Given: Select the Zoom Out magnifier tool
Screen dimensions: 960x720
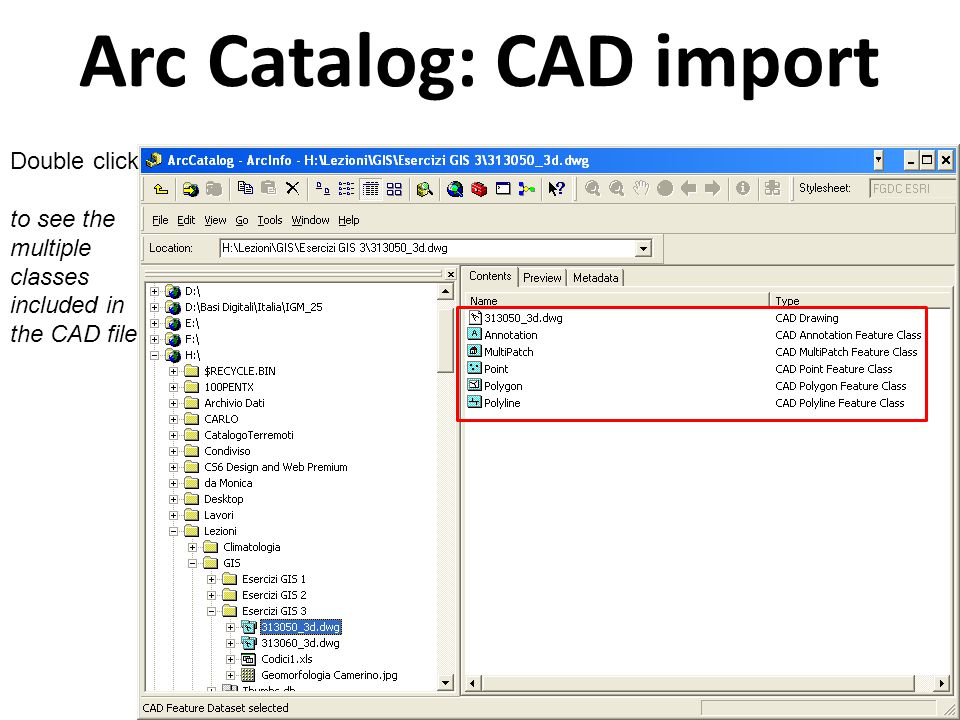Looking at the screenshot, I should (x=617, y=189).
